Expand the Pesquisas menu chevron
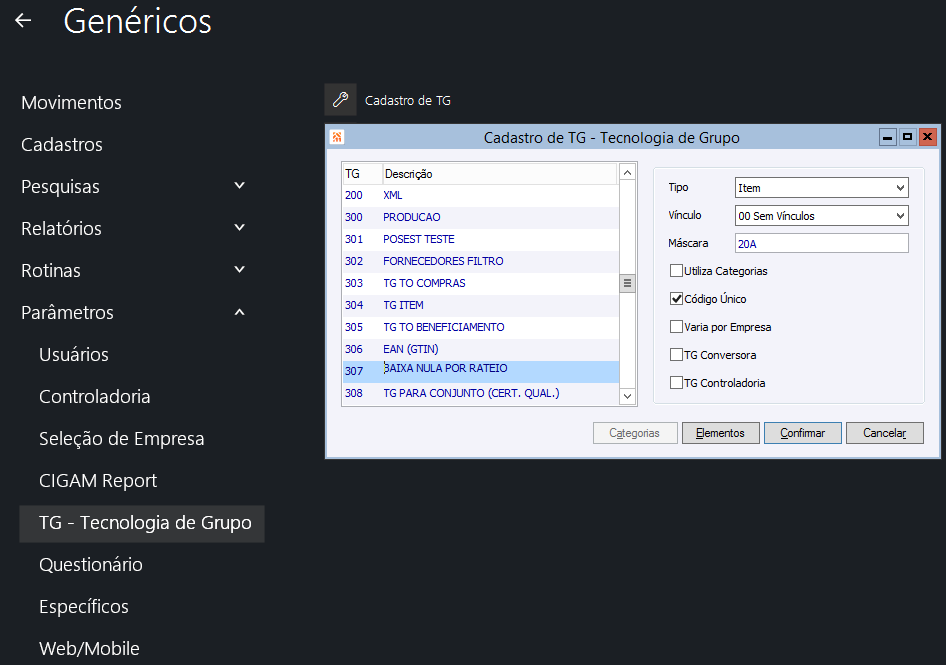 (x=240, y=186)
